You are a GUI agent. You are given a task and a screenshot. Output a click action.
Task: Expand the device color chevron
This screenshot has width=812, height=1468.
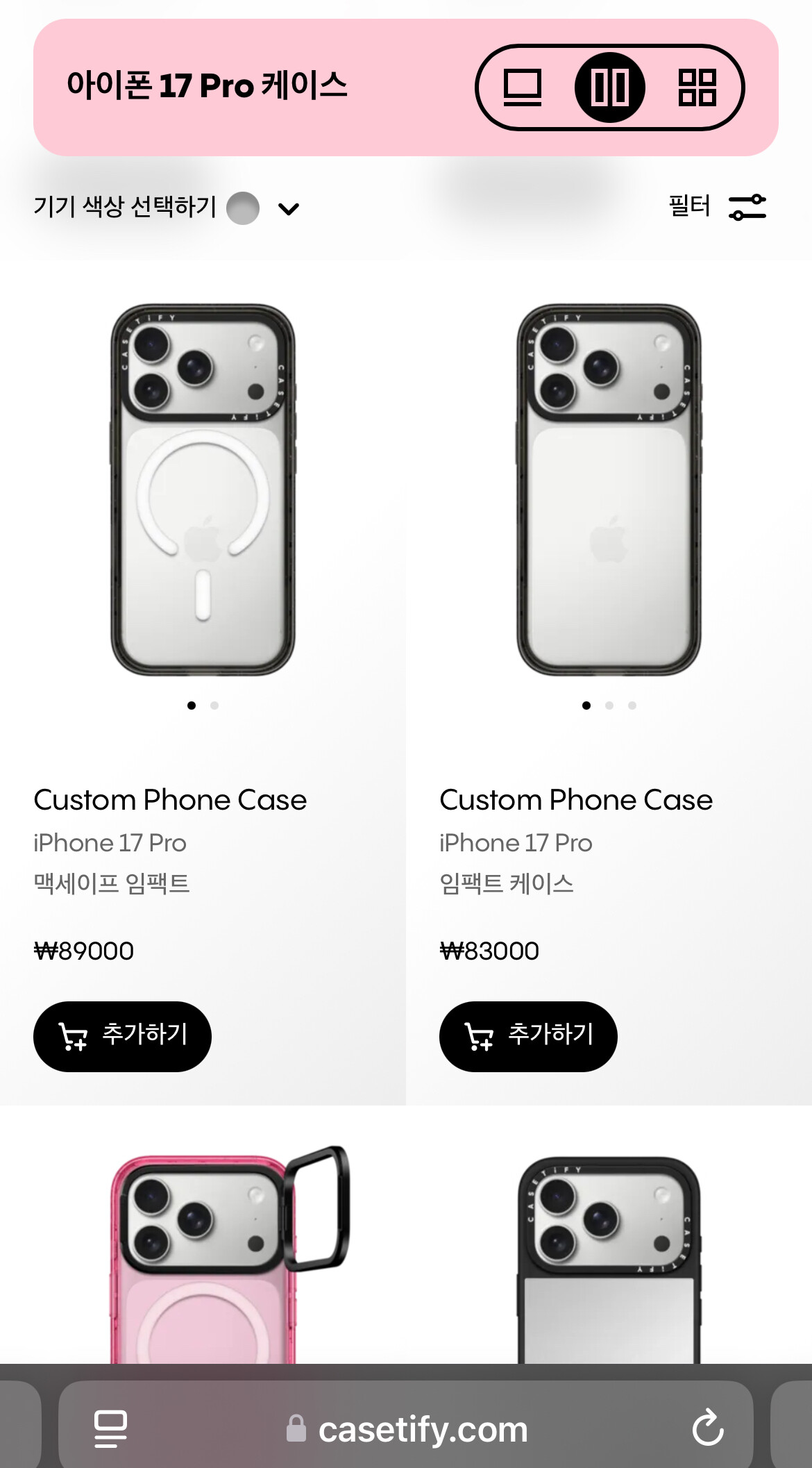coord(289,208)
